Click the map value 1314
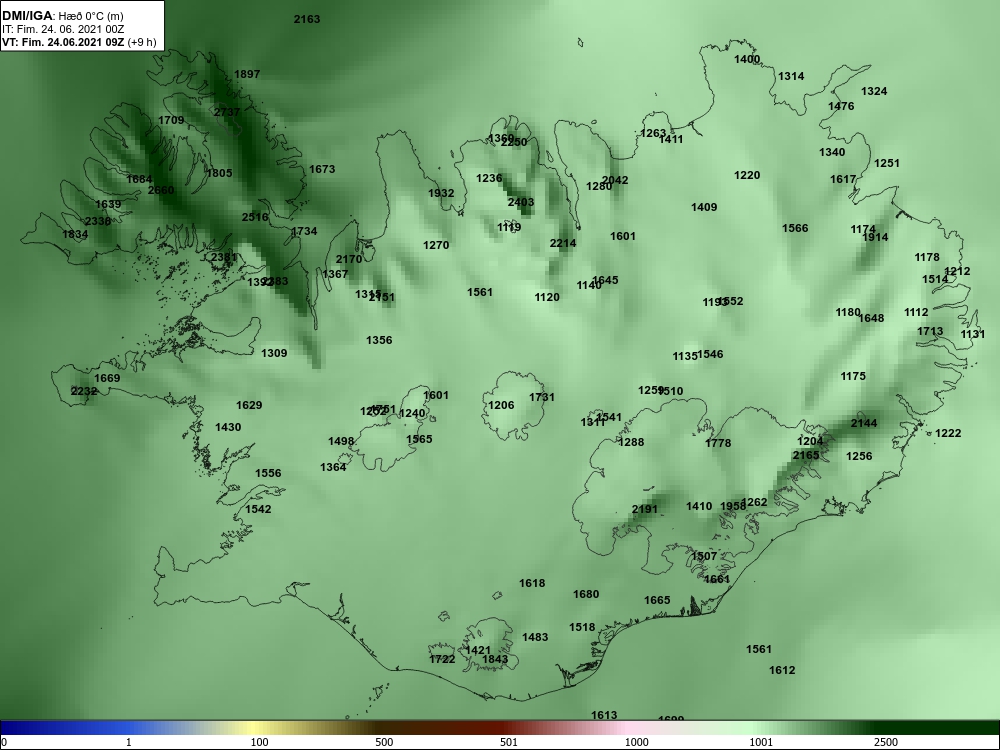This screenshot has height=750, width=1000. coord(791,76)
